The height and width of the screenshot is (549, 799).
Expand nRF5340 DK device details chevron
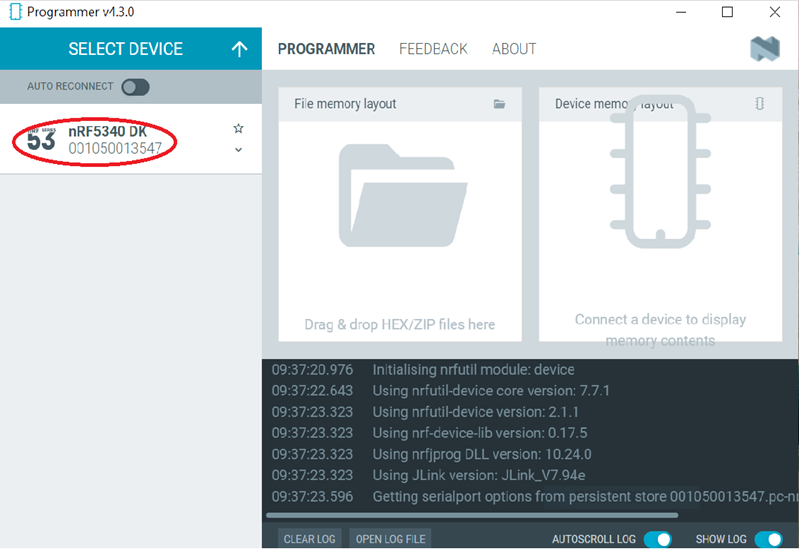(x=238, y=150)
